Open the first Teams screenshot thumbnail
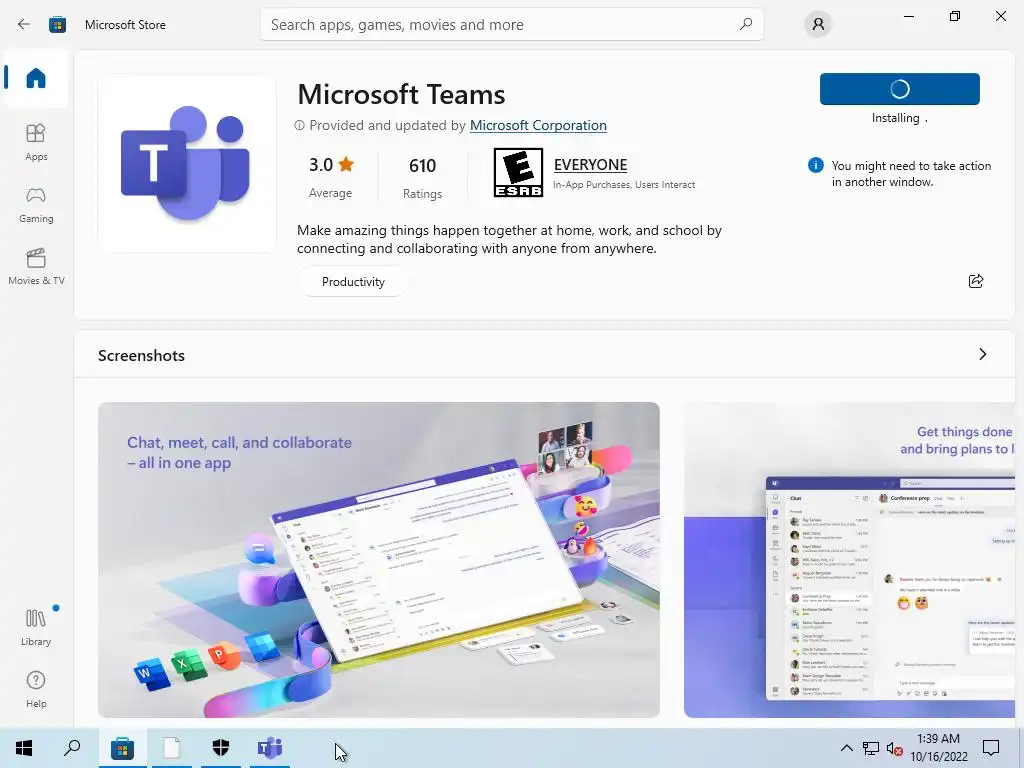1024x768 pixels. pos(379,560)
